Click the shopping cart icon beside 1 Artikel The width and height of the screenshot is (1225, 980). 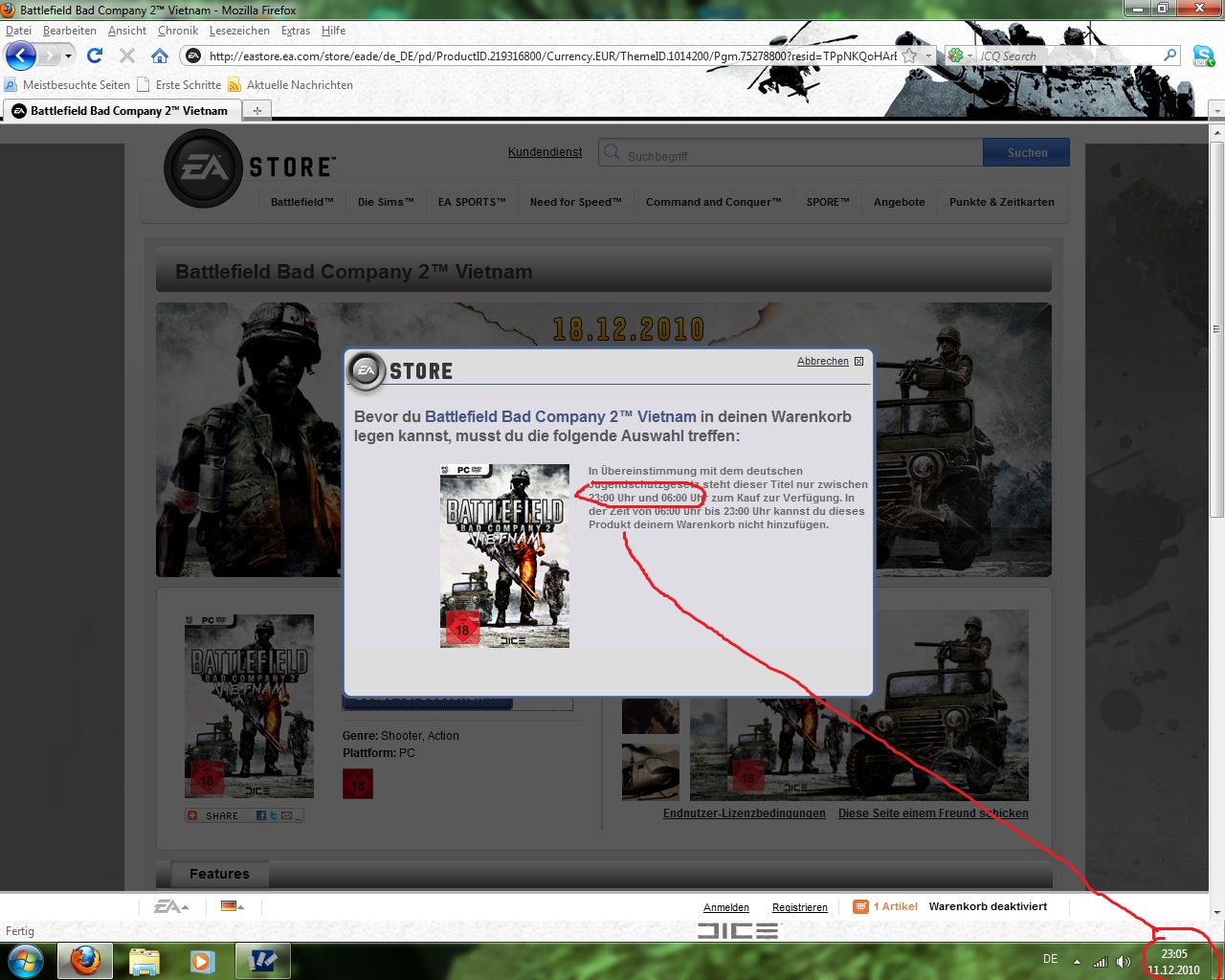pyautogui.click(x=861, y=906)
